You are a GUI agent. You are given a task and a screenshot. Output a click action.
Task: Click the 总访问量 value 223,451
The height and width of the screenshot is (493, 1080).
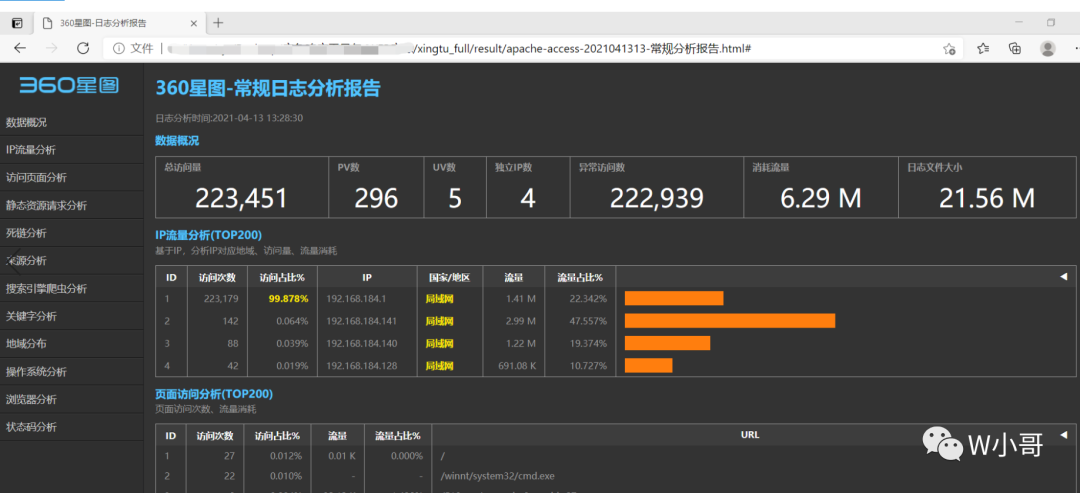(x=241, y=198)
